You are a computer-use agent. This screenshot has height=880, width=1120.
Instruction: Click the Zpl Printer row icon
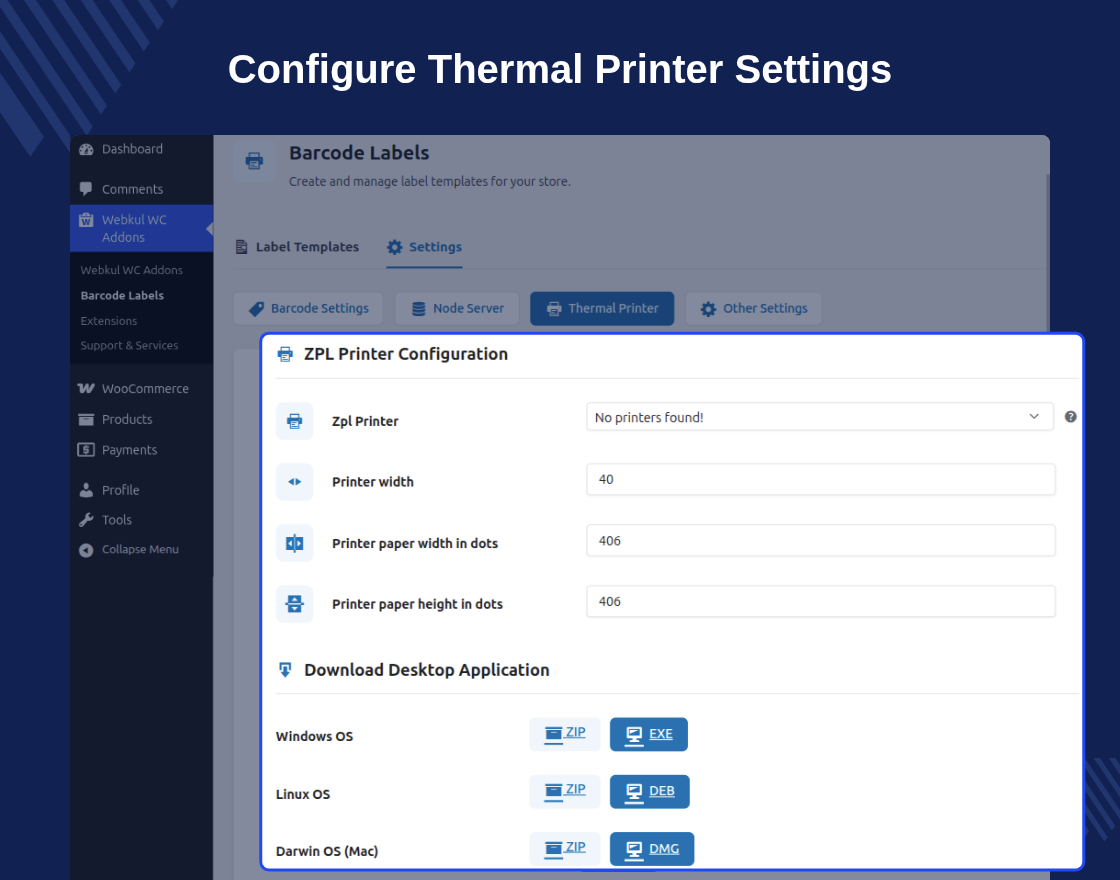coord(294,421)
